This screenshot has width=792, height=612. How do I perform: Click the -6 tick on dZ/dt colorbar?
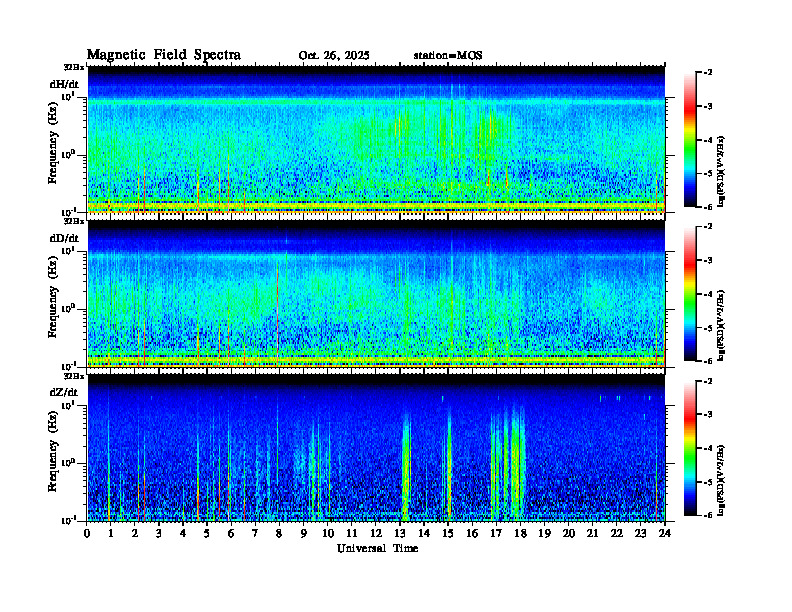[708, 515]
